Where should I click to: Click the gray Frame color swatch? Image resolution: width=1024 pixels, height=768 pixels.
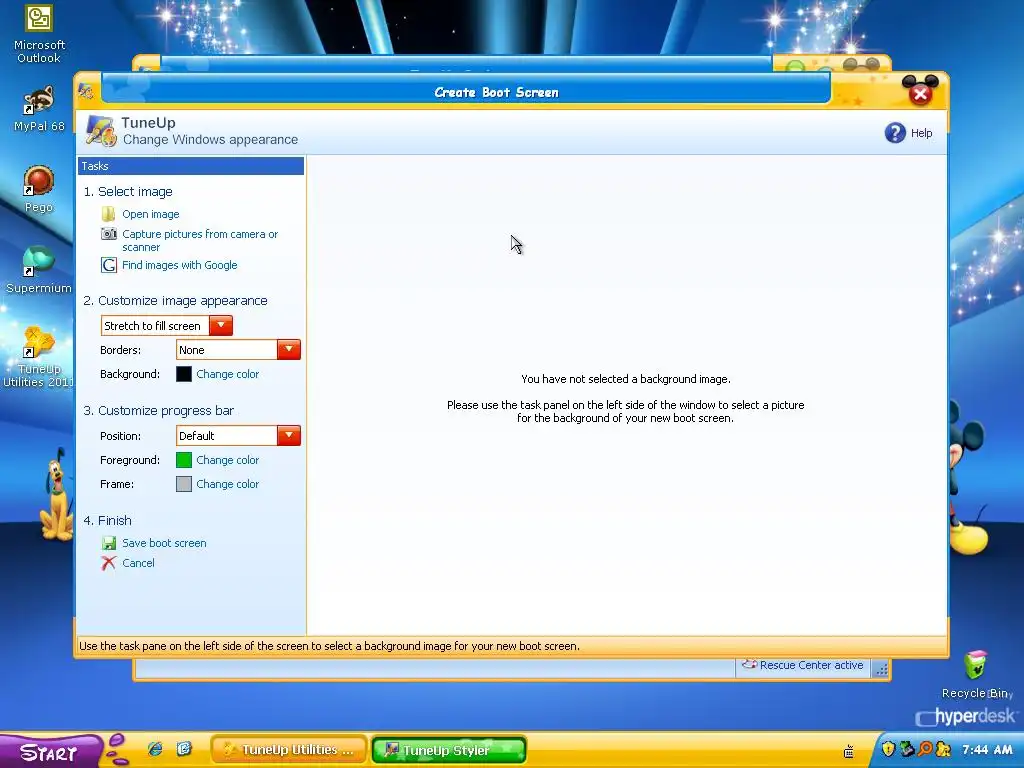[x=184, y=484]
